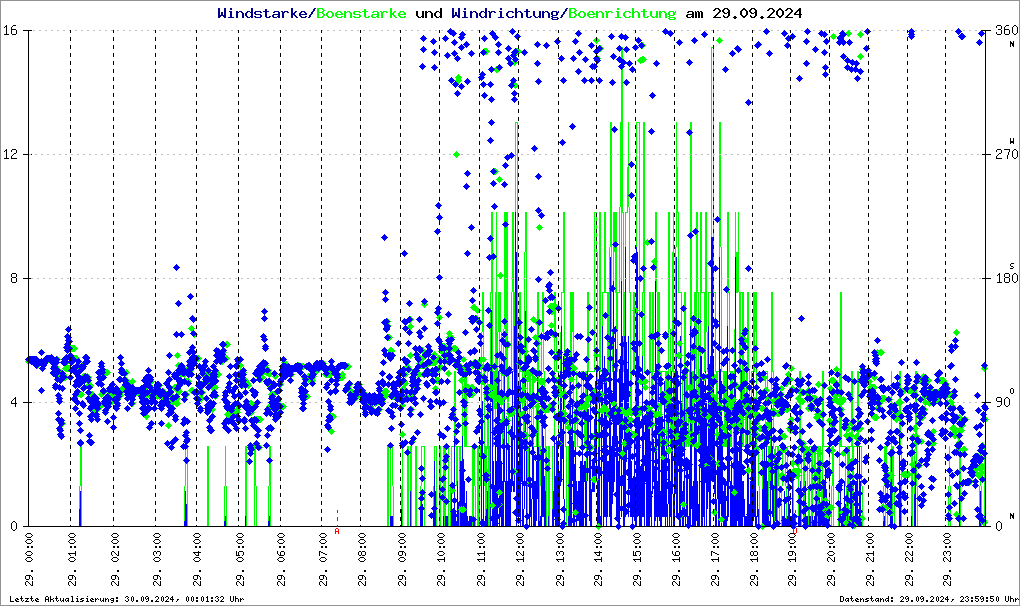Click the right axis value '180'
This screenshot has height=606, width=1020.
tap(1006, 278)
